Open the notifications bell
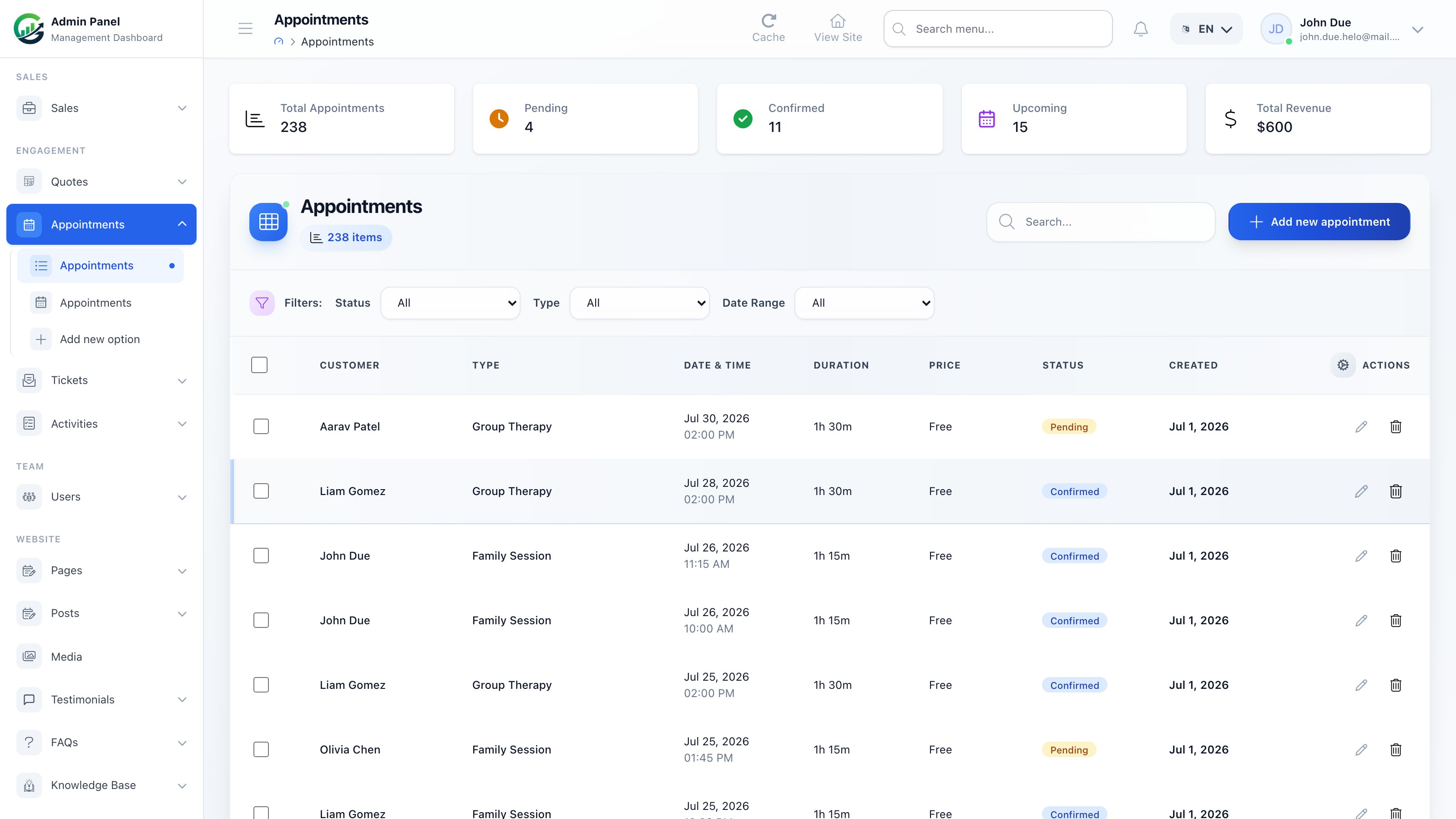The image size is (1456, 819). [1141, 29]
